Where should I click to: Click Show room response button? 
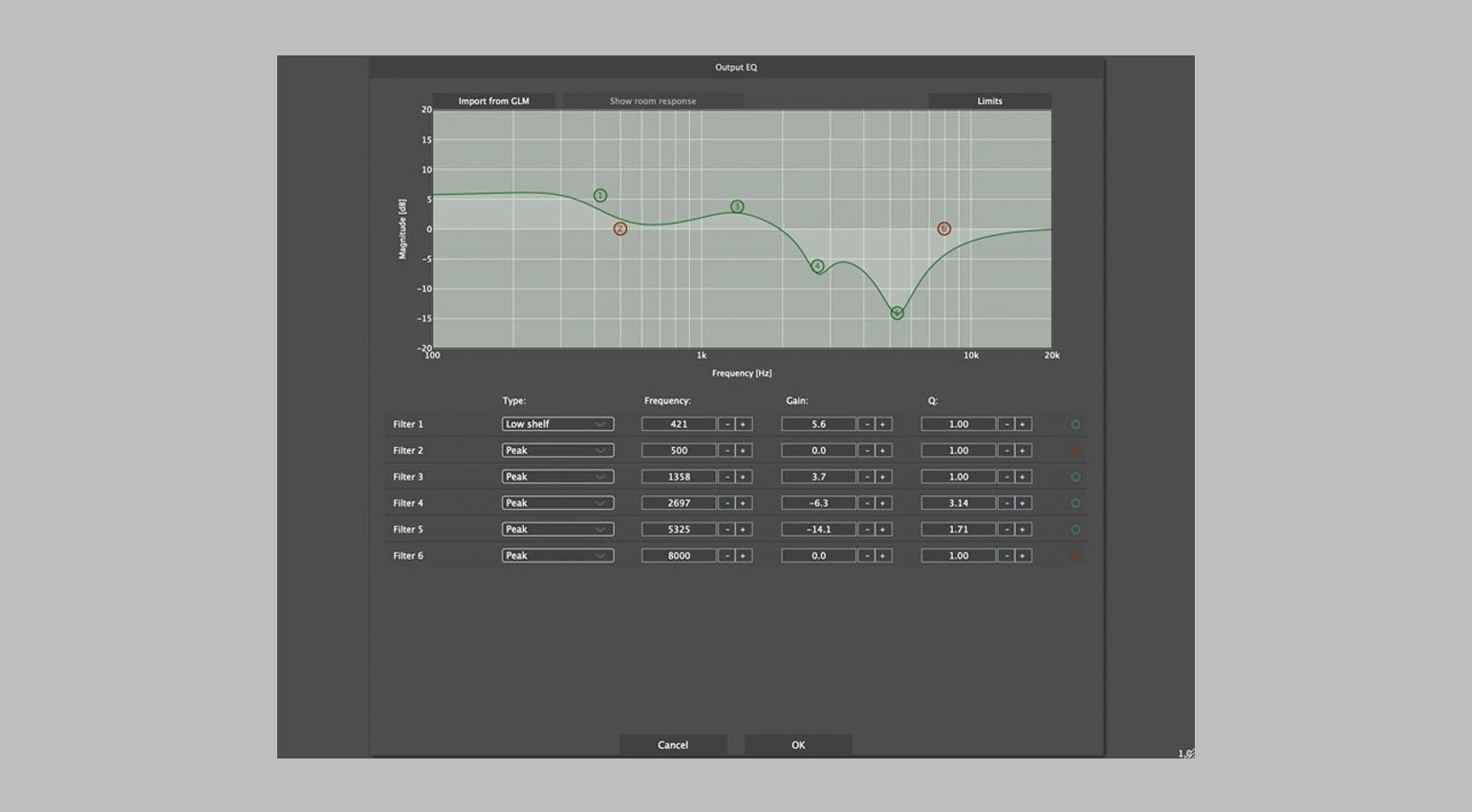[653, 100]
